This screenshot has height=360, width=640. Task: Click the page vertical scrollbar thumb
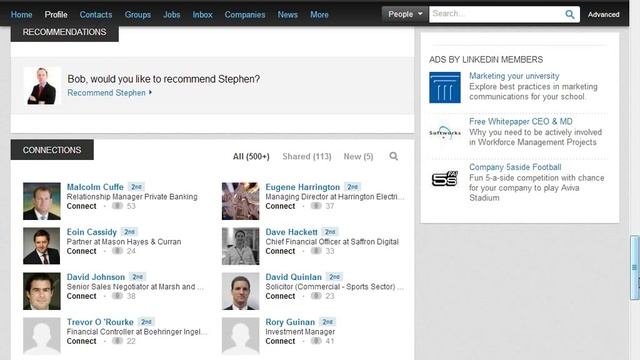[x=635, y=267]
